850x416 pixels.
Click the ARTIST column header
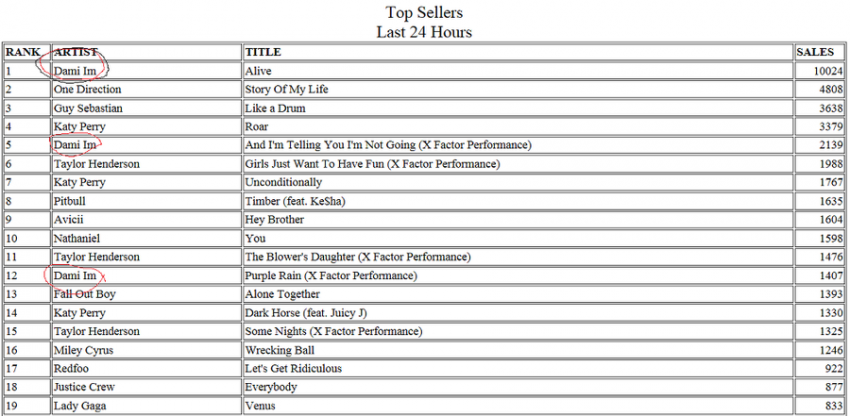click(x=76, y=52)
